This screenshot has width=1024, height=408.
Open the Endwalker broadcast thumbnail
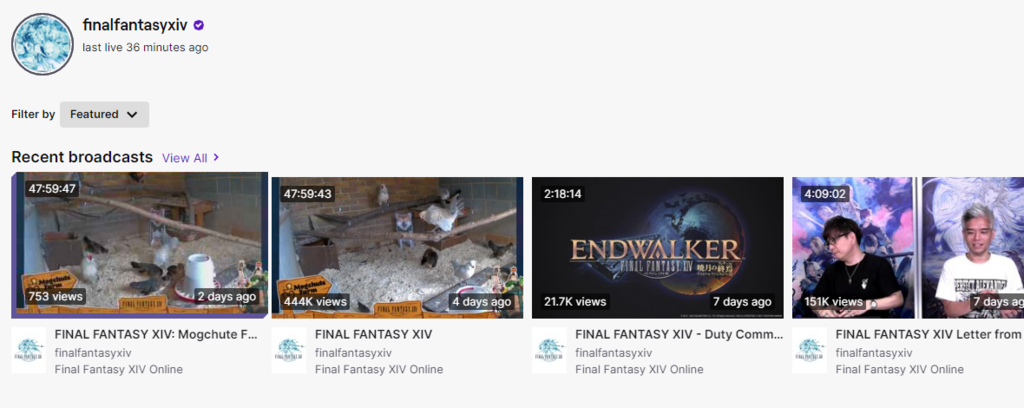pyautogui.click(x=658, y=247)
